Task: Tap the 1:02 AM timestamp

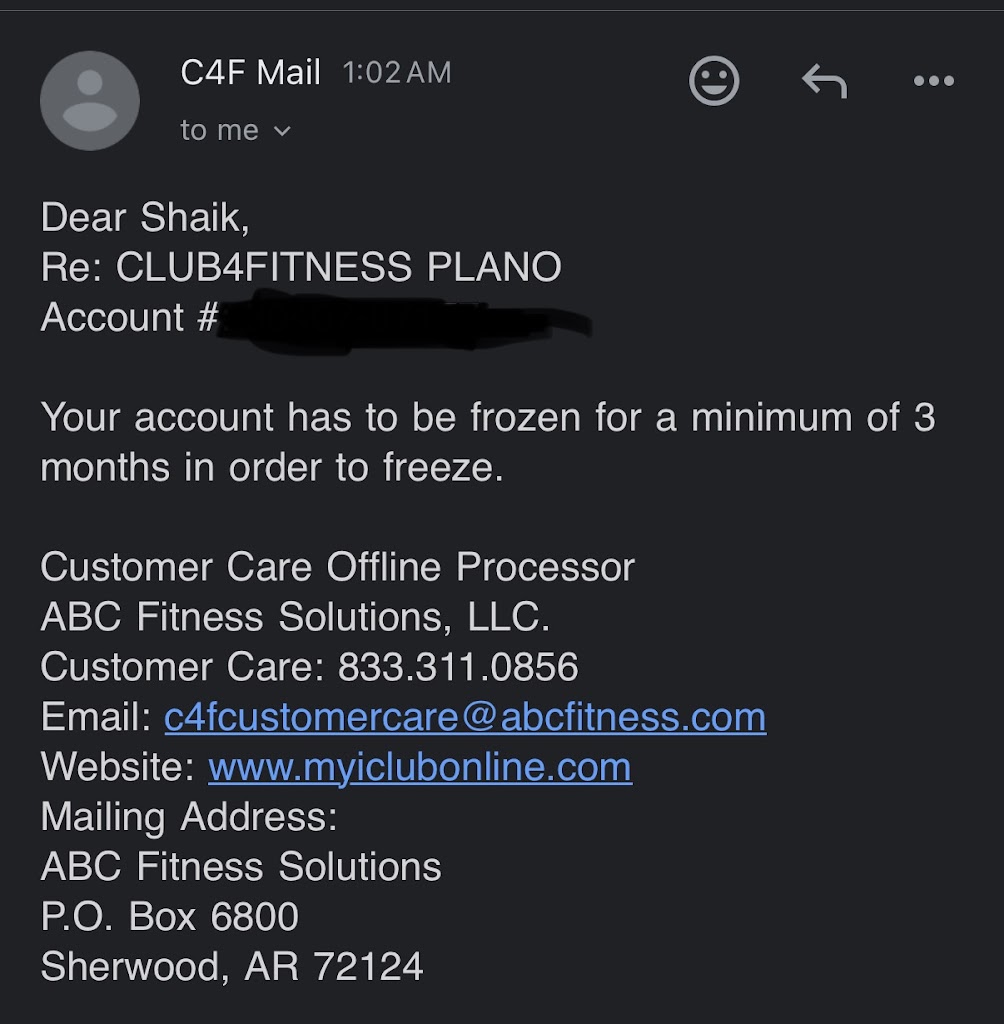Action: click(x=397, y=73)
